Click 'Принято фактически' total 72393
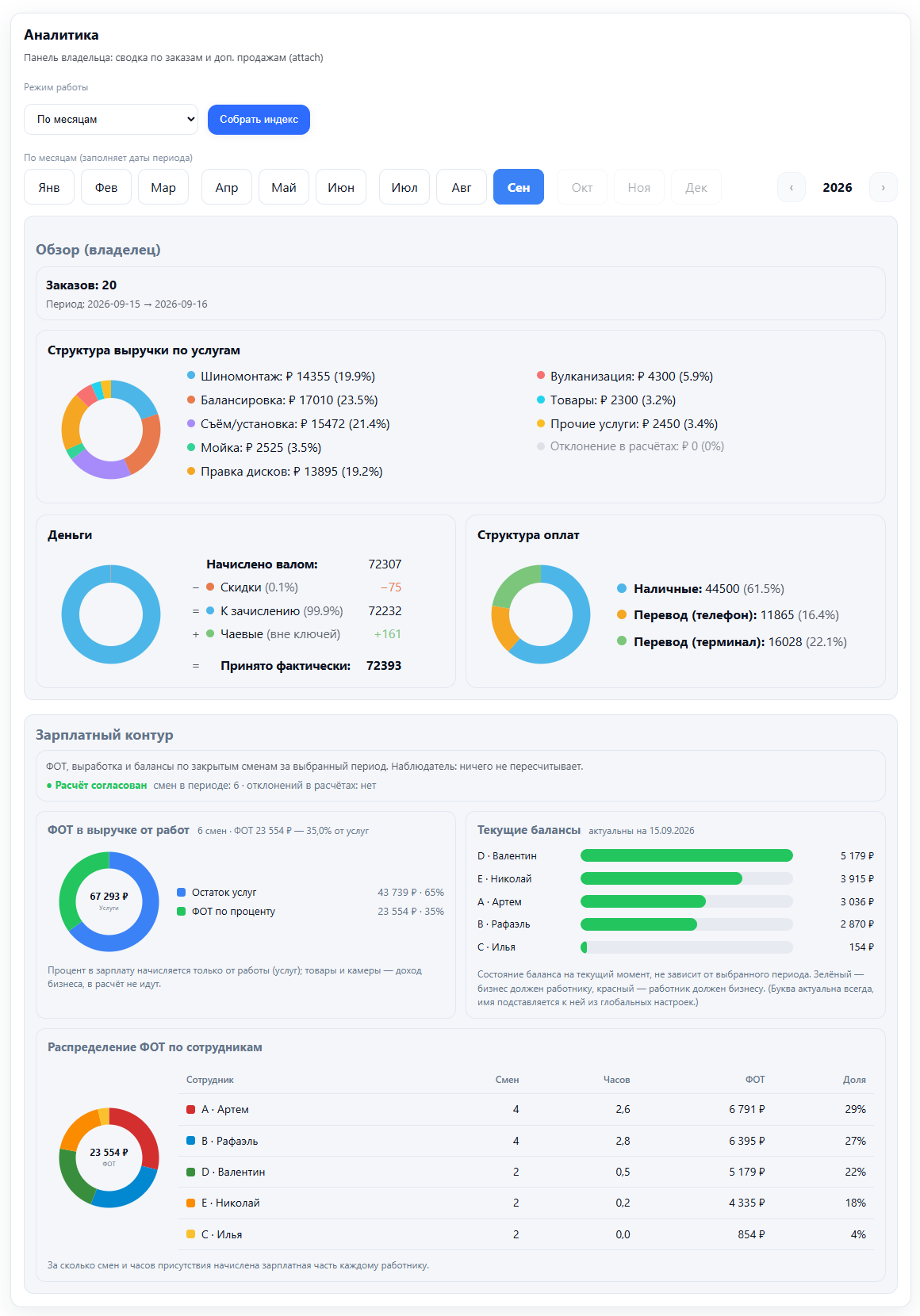The image size is (920, 1316). click(x=384, y=666)
